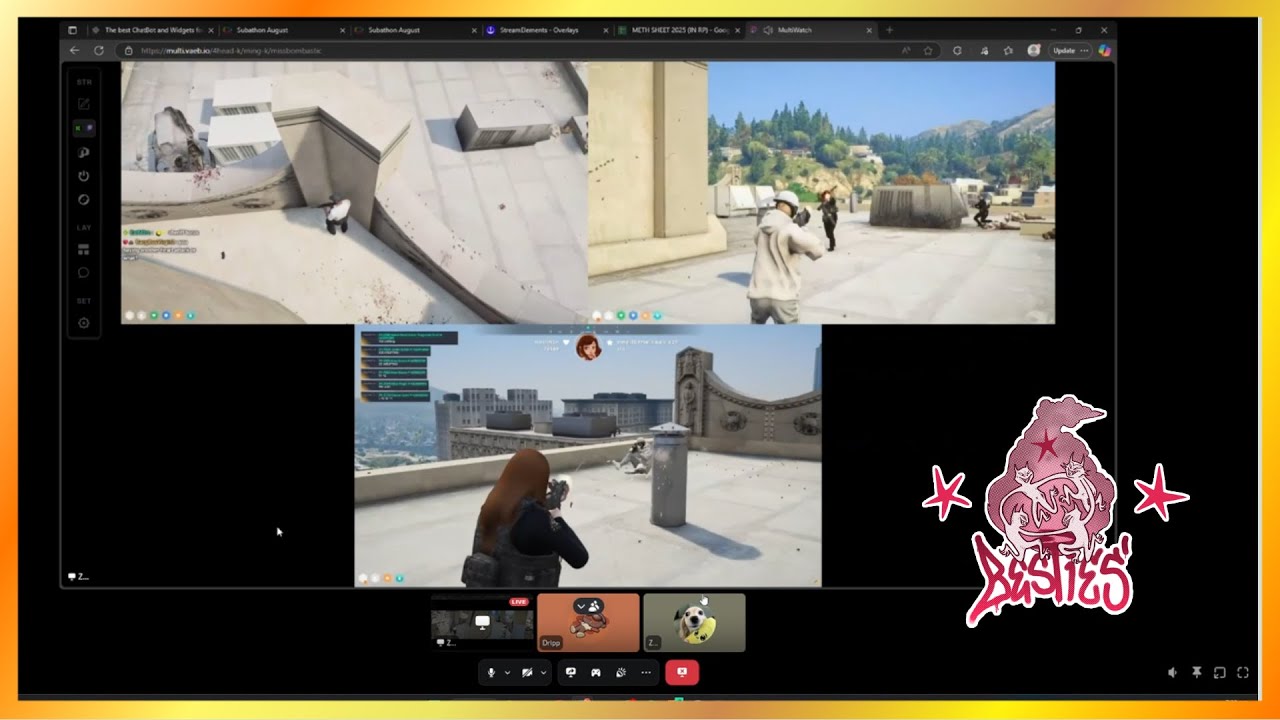Click the power icon in MultiWatch sidebar
The image size is (1280, 720).
click(84, 176)
